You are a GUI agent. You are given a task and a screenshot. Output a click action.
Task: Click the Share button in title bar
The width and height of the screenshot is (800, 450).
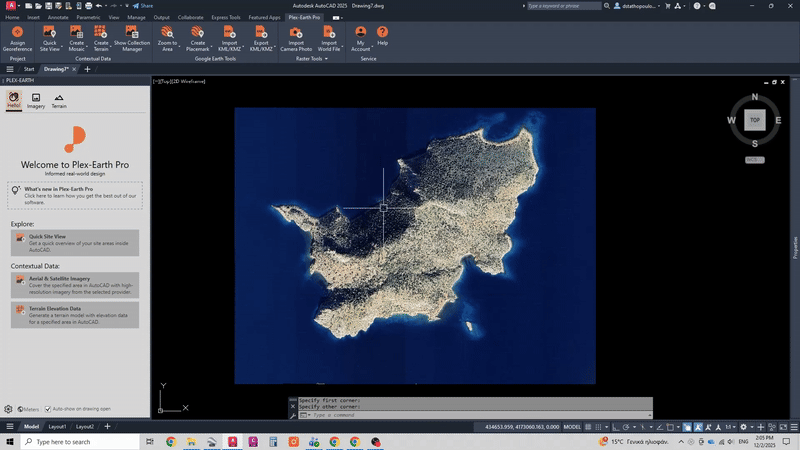coord(143,6)
